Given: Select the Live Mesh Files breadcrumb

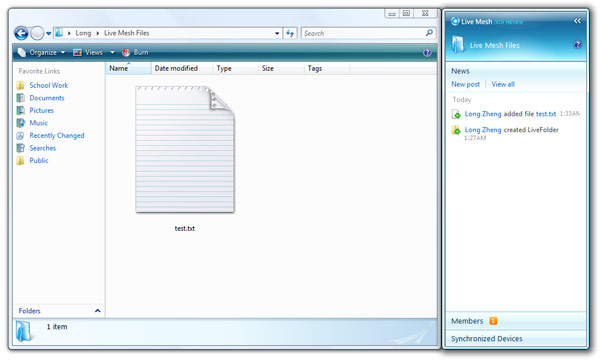Looking at the screenshot, I should pos(127,33).
